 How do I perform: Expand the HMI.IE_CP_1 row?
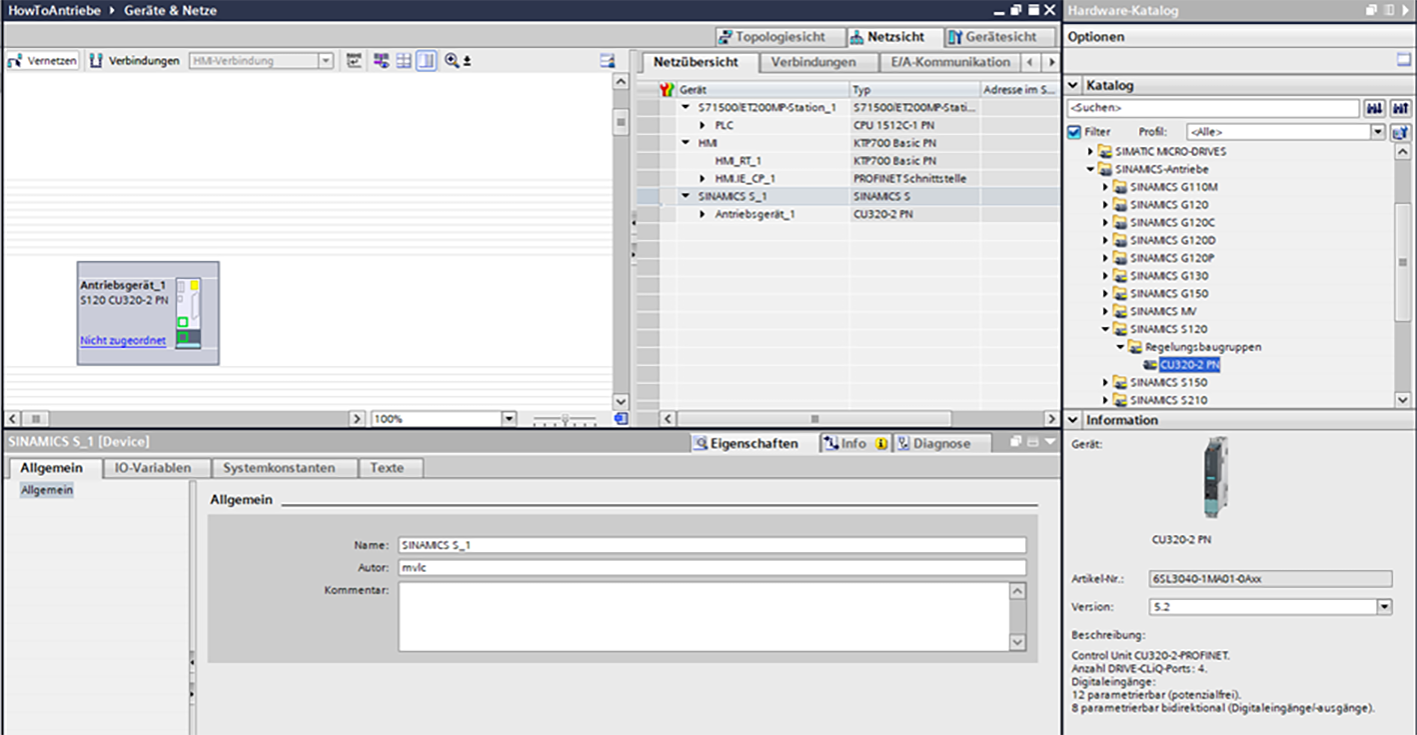pyautogui.click(x=703, y=178)
